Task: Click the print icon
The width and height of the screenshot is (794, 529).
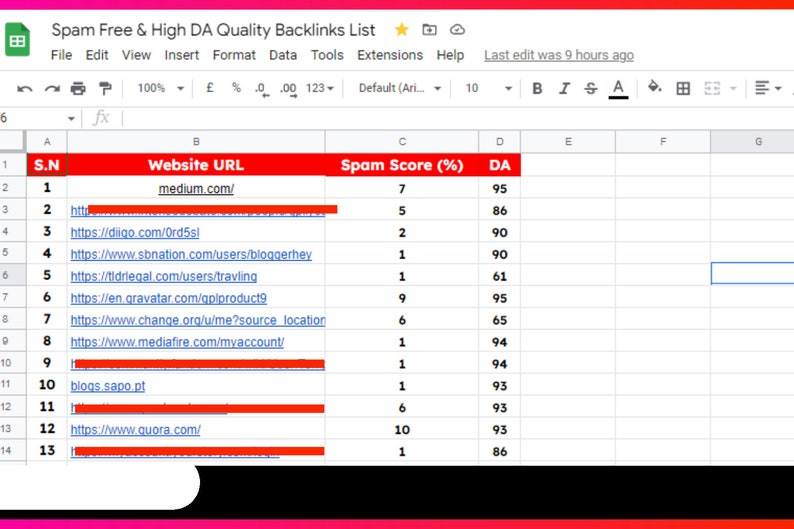Action: pyautogui.click(x=78, y=89)
